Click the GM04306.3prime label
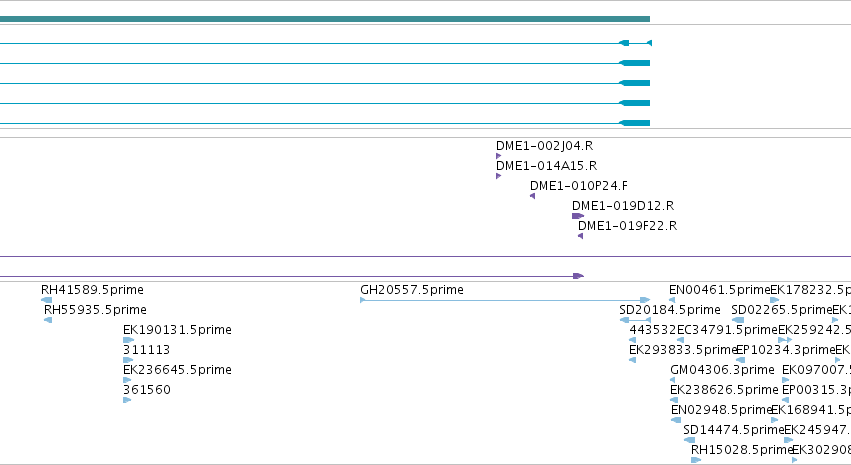The width and height of the screenshot is (851, 465). (x=722, y=370)
